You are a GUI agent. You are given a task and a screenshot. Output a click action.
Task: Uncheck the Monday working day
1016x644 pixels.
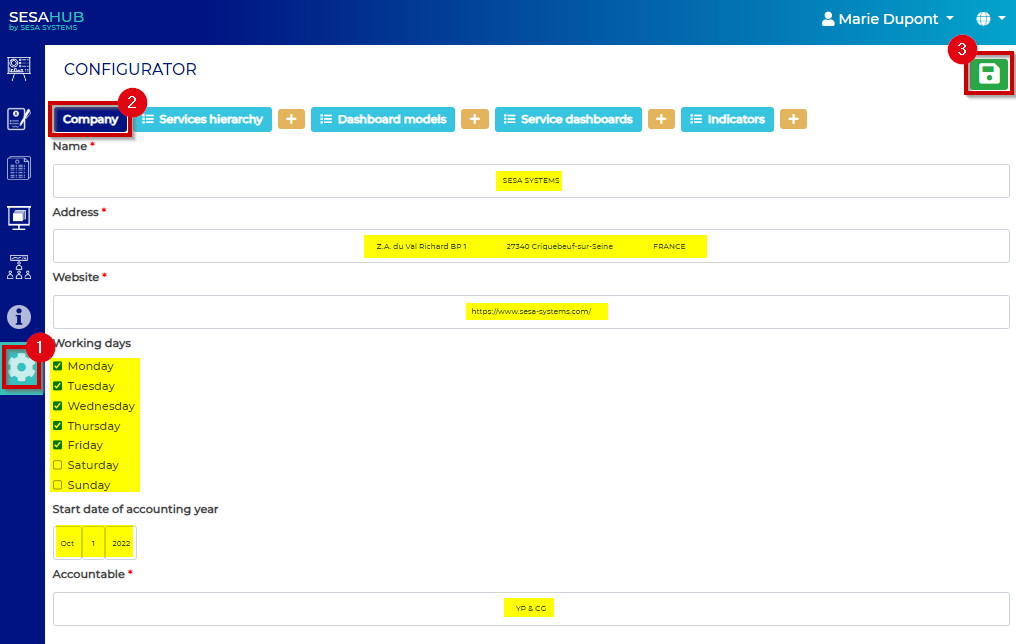pos(58,366)
